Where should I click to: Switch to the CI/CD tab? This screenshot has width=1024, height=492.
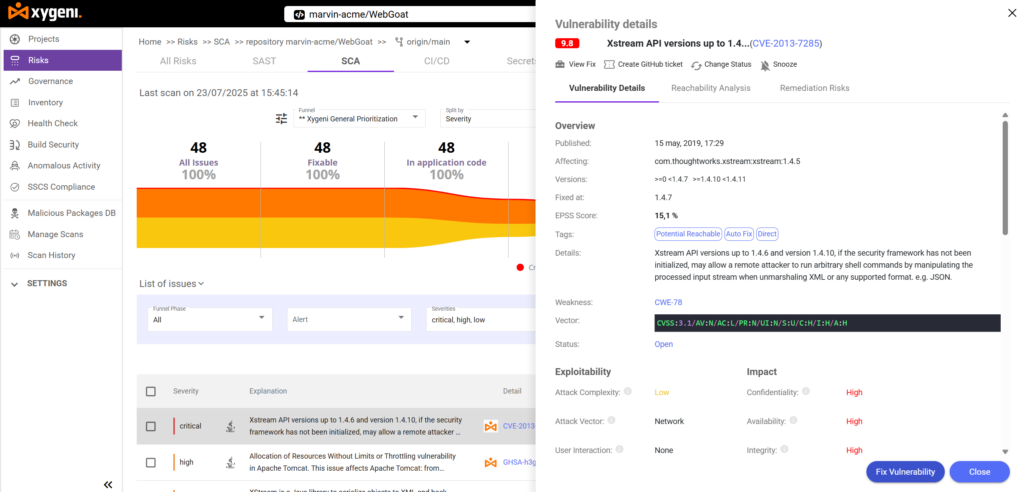436,61
